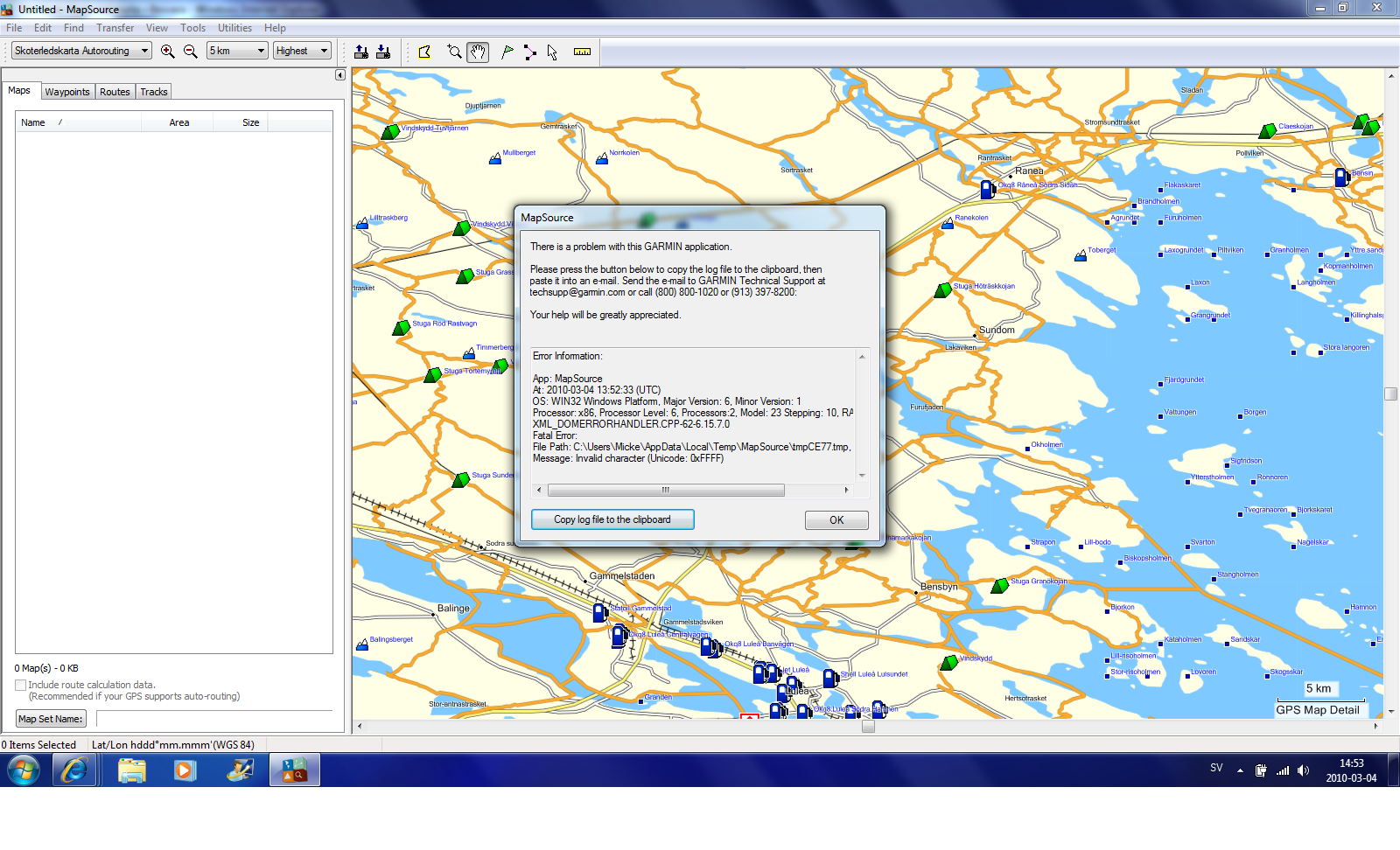
Task: Sort maps list by Size column
Action: pos(241,122)
